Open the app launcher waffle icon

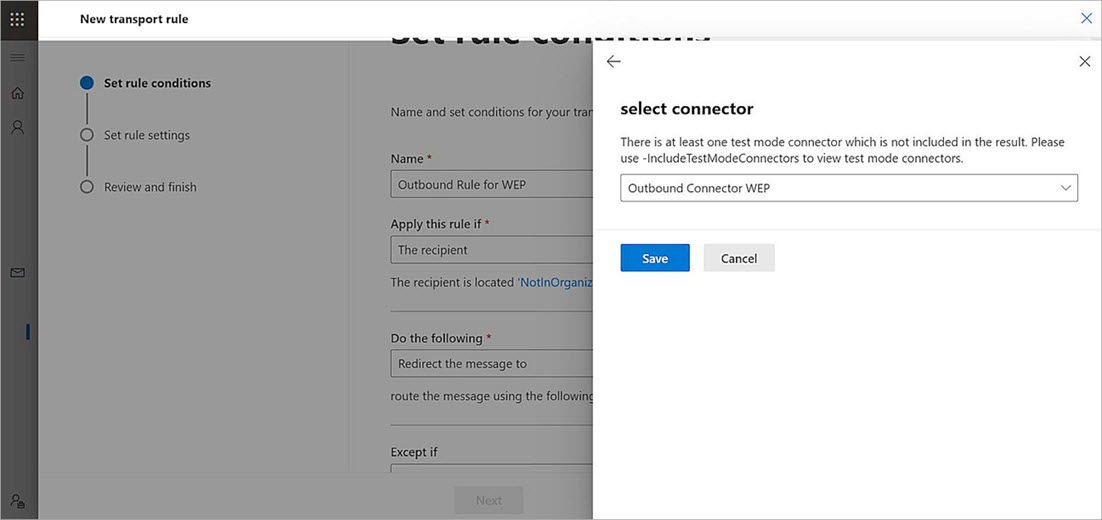point(17,19)
